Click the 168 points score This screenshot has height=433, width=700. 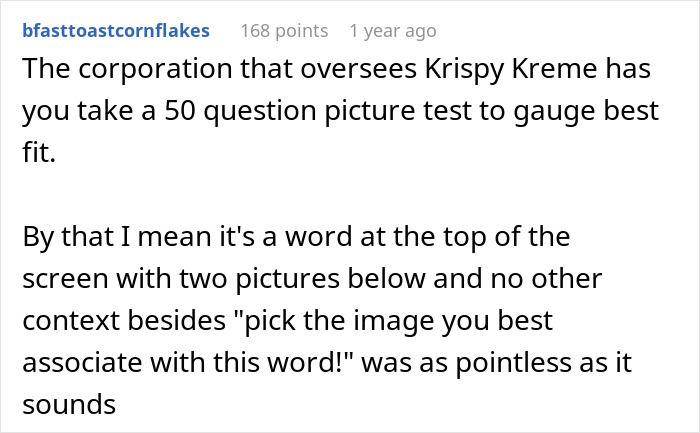coord(284,30)
